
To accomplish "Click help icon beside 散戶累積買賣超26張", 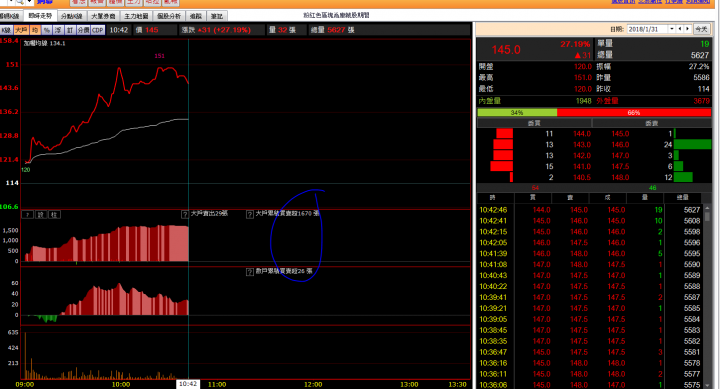I will pyautogui.click(x=250, y=272).
